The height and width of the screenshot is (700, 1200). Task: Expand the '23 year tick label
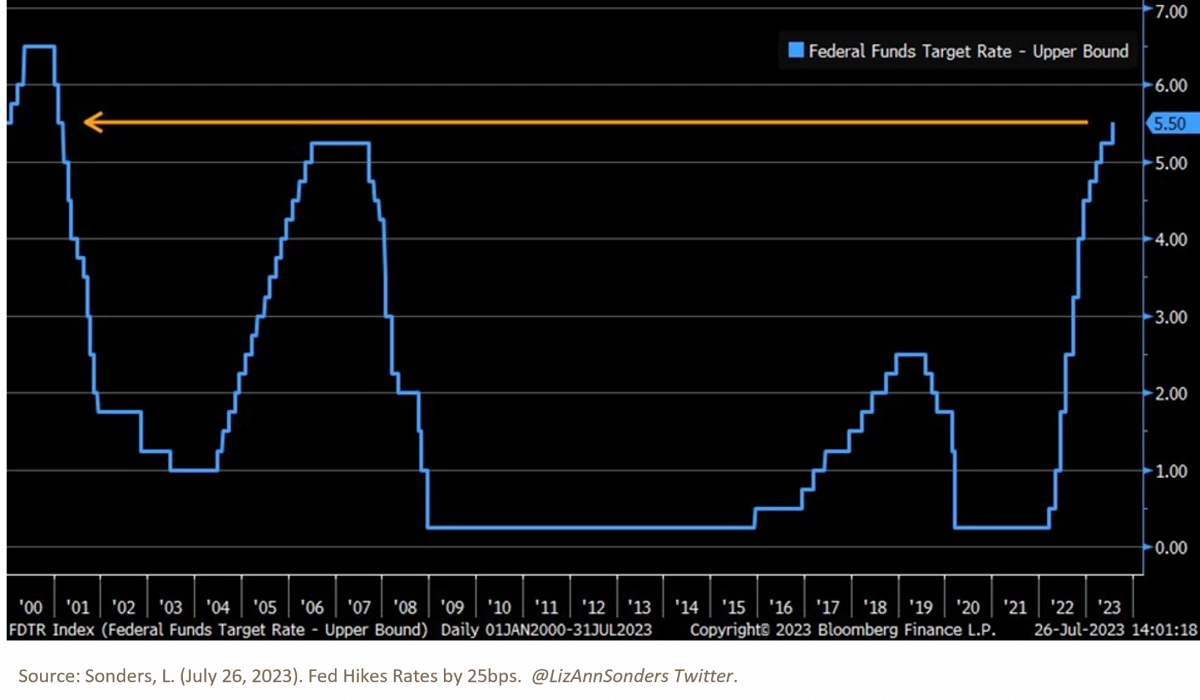pyautogui.click(x=1108, y=606)
